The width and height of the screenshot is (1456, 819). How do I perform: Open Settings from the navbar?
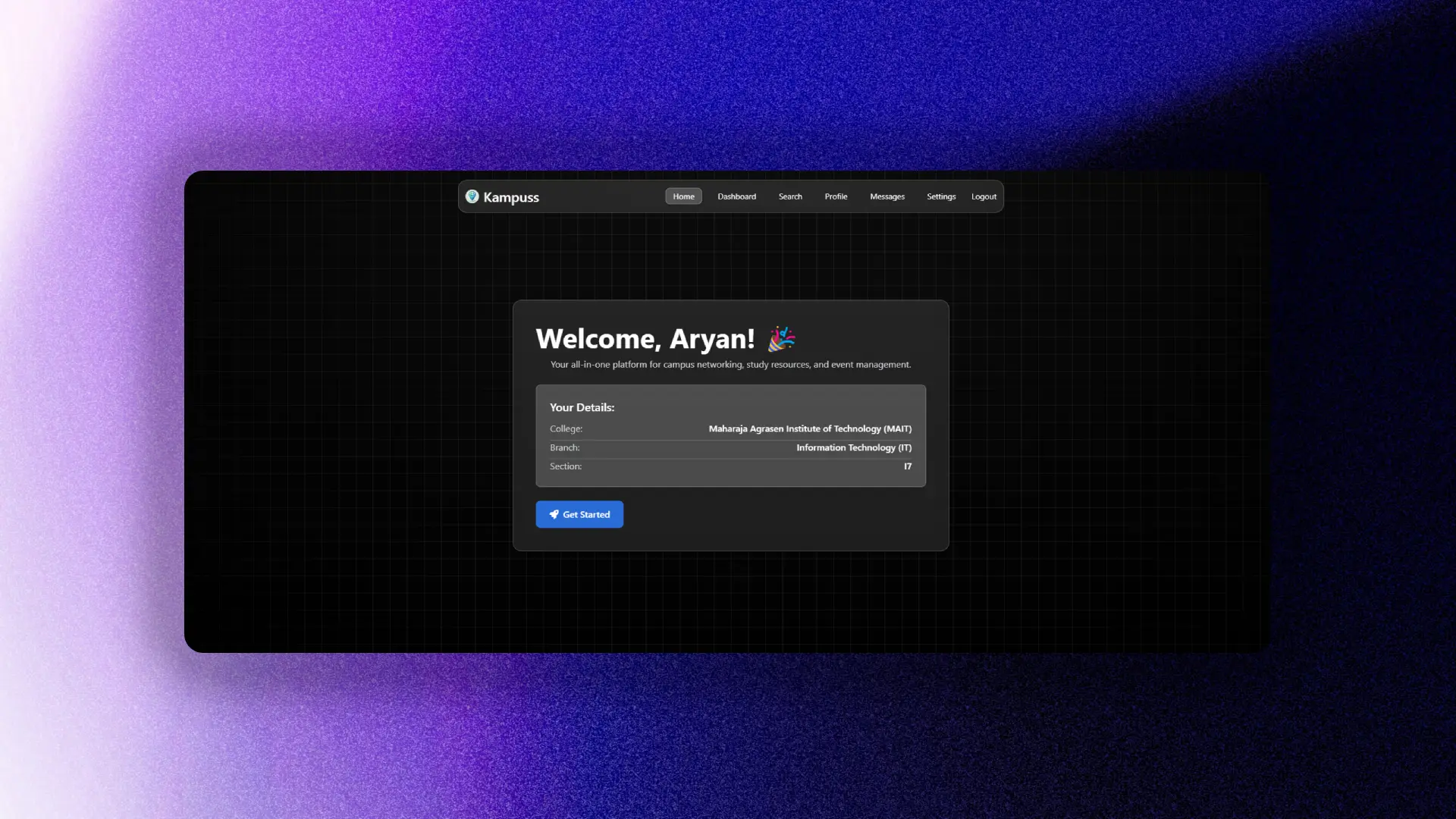(x=941, y=196)
